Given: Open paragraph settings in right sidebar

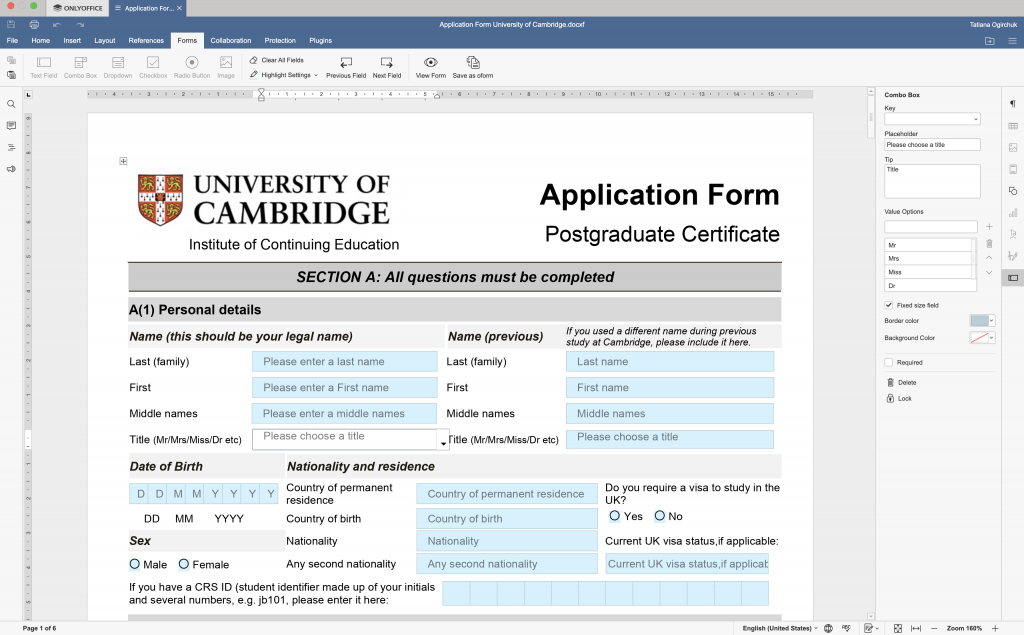Looking at the screenshot, I should coord(1012,104).
